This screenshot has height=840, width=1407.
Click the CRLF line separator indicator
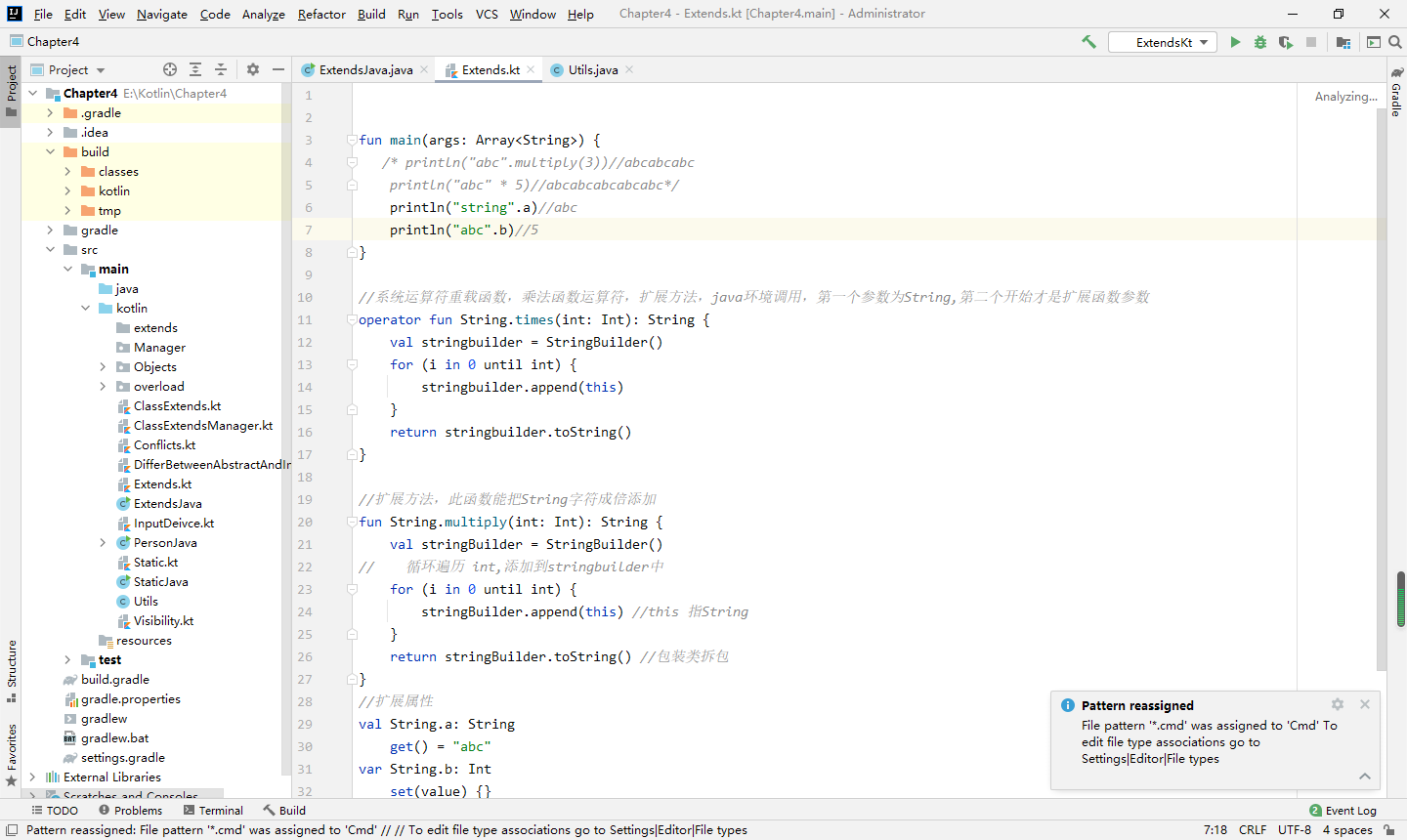click(x=1253, y=830)
